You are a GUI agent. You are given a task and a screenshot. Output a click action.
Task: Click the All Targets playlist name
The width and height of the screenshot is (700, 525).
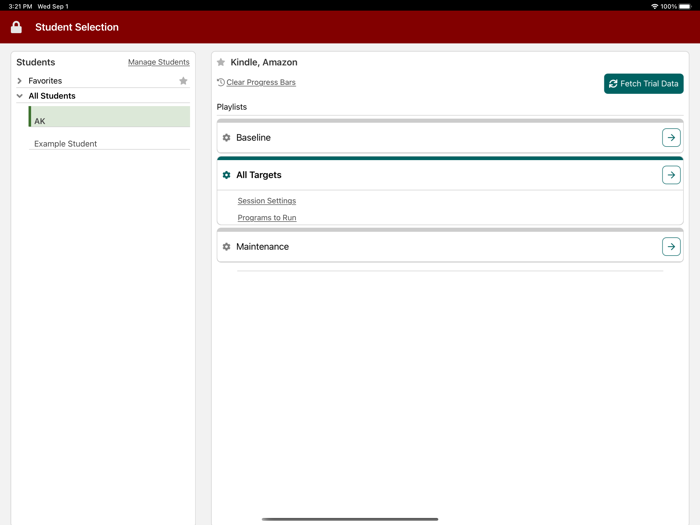click(x=259, y=175)
